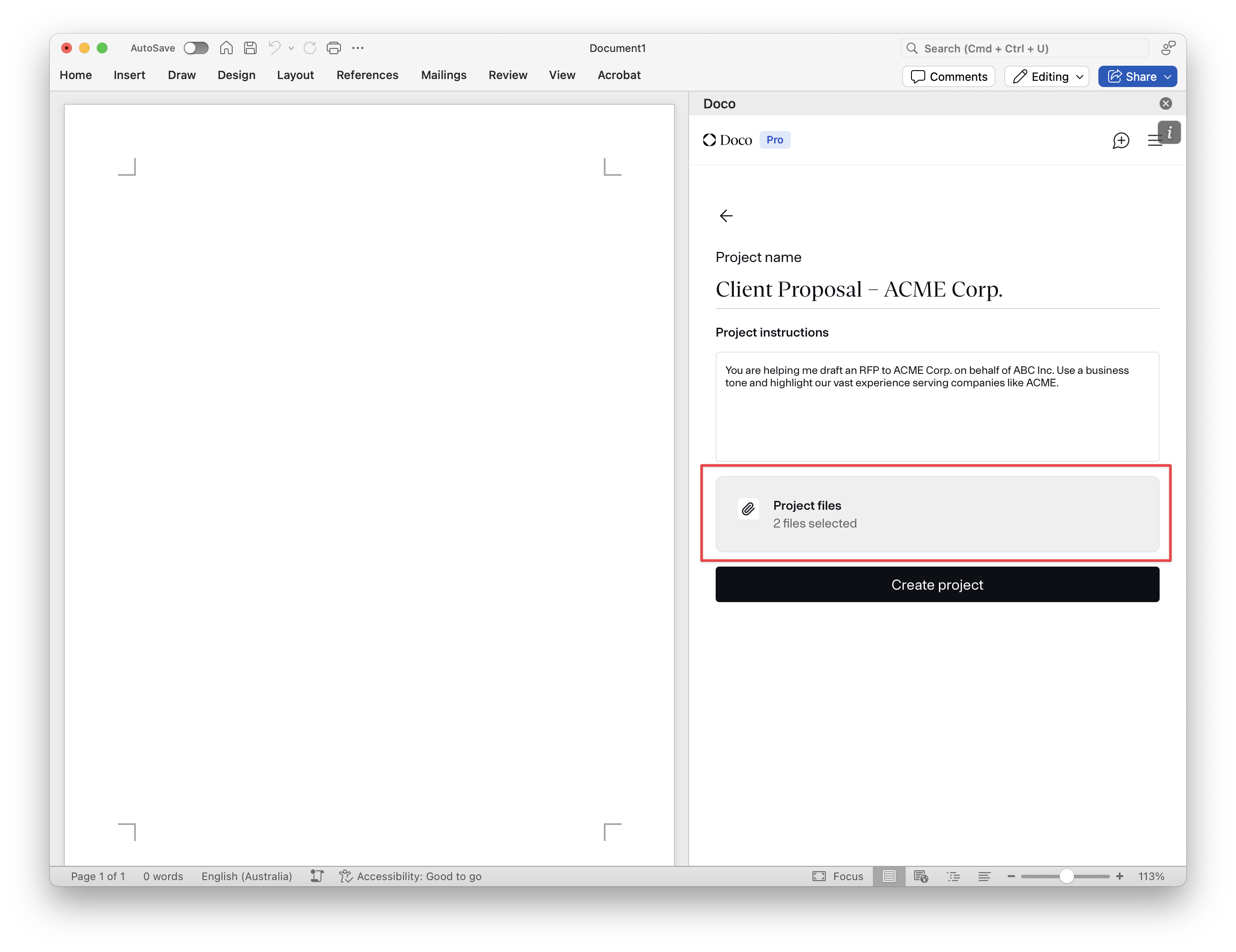
Task: Switch to the References ribbon tab
Action: (x=367, y=75)
